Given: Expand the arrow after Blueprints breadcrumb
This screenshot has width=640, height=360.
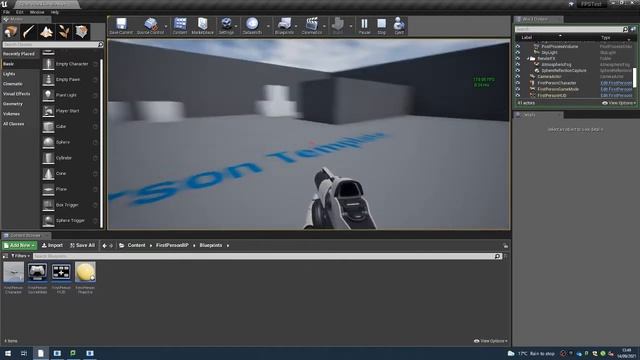Looking at the screenshot, I should [228, 246].
